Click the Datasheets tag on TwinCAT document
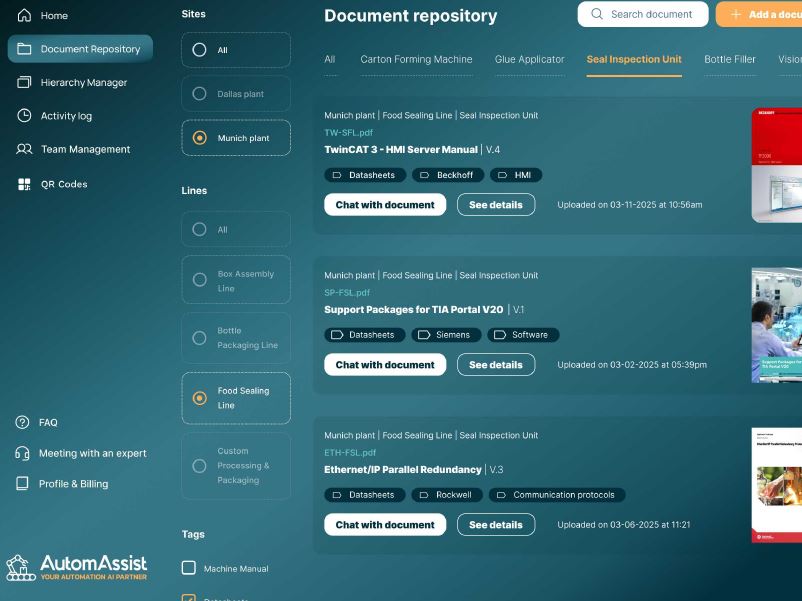The width and height of the screenshot is (802, 601). click(x=365, y=175)
